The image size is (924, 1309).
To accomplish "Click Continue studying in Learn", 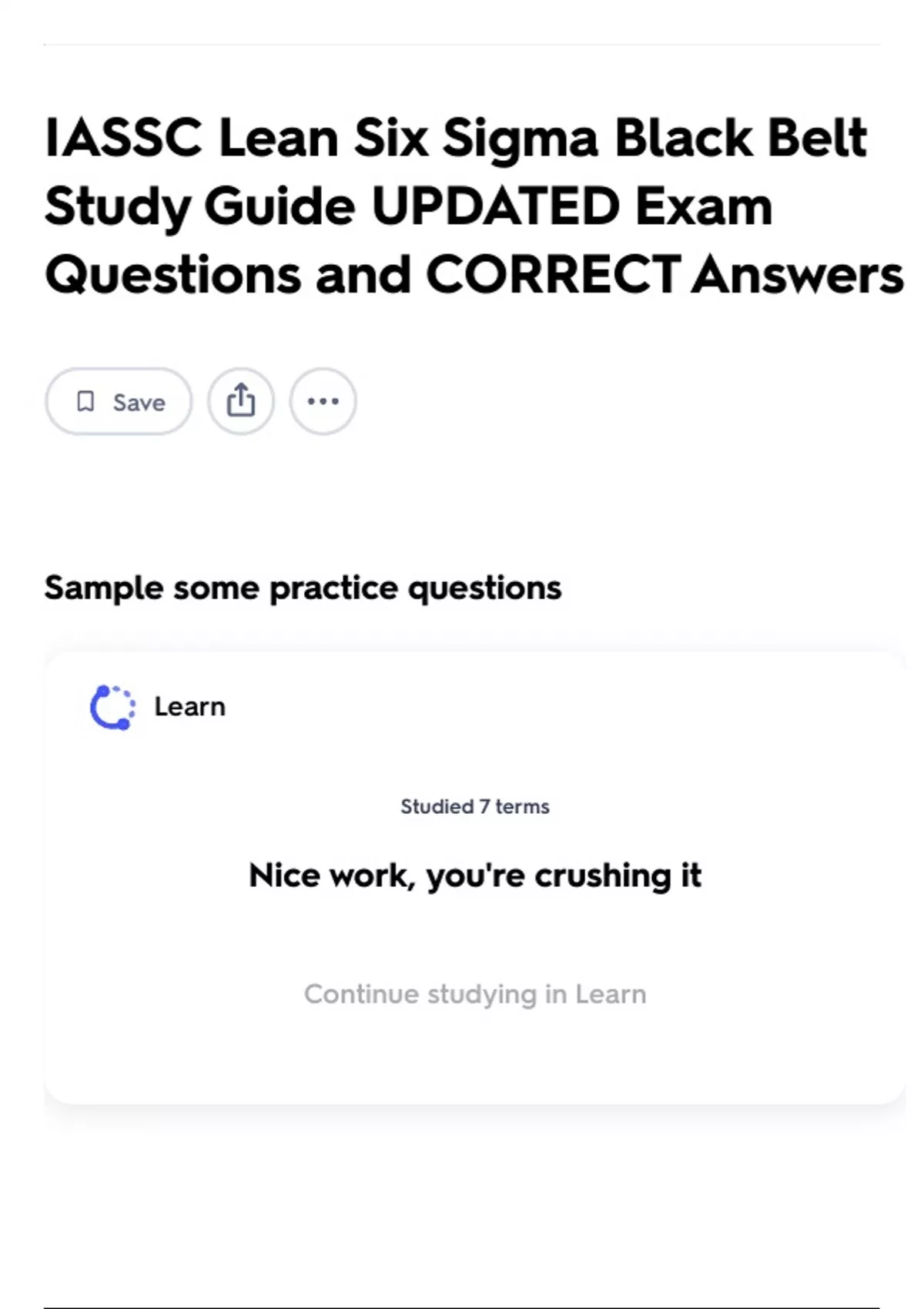I will [x=475, y=994].
